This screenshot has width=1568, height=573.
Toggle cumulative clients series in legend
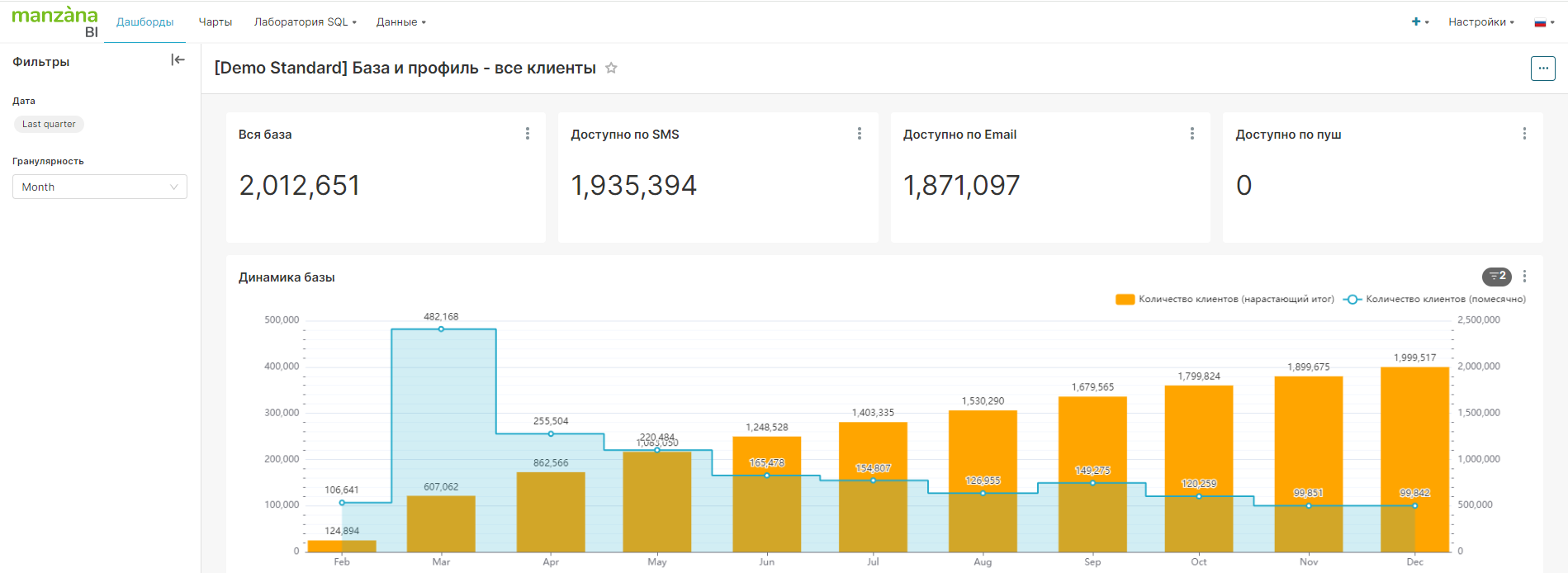pyautogui.click(x=1225, y=300)
